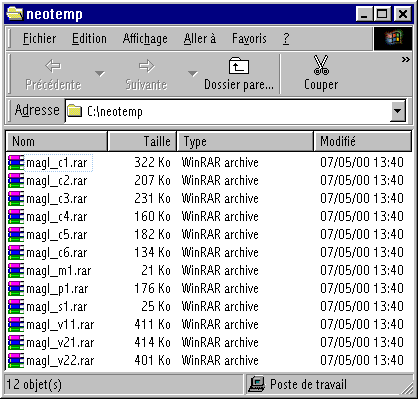Click the Précédente back arrow button
Screen dimensions: 418x399
(x=53, y=74)
